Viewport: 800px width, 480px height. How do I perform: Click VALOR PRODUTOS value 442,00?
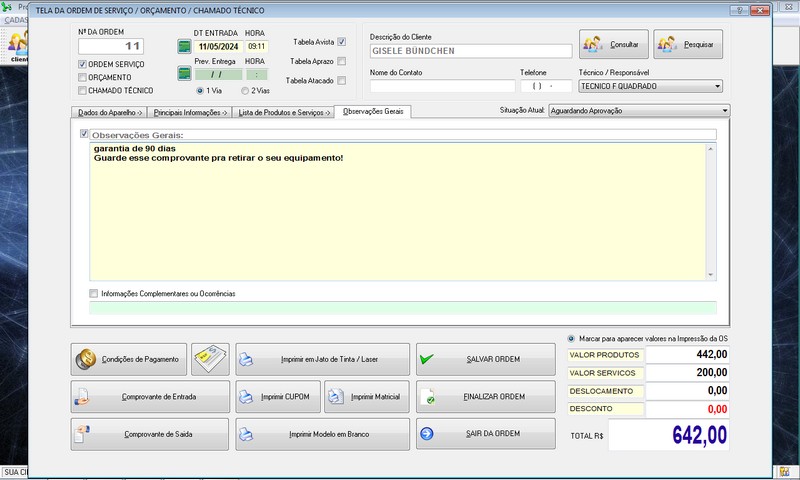pos(688,355)
